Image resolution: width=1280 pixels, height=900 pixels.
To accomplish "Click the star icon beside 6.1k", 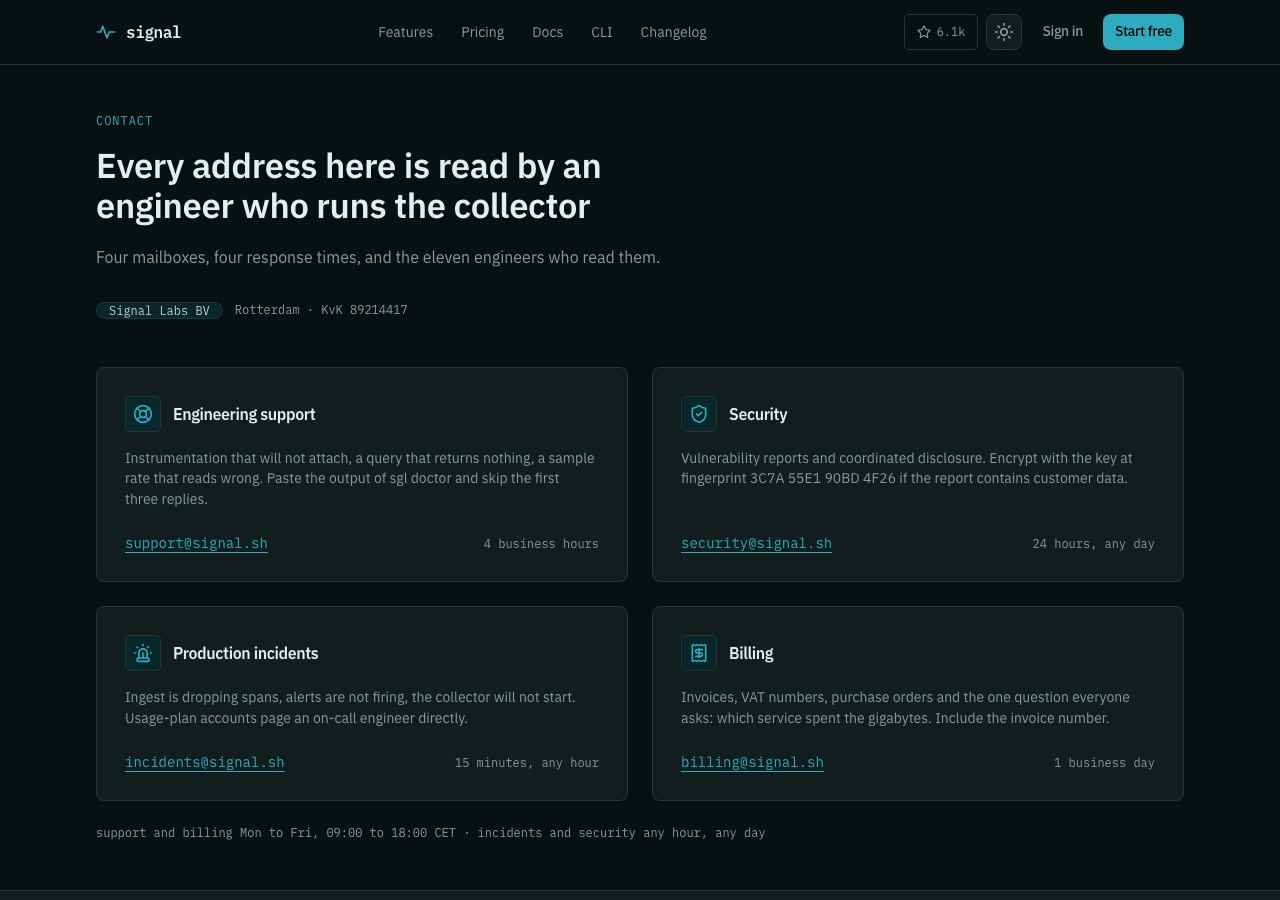I will tap(924, 32).
